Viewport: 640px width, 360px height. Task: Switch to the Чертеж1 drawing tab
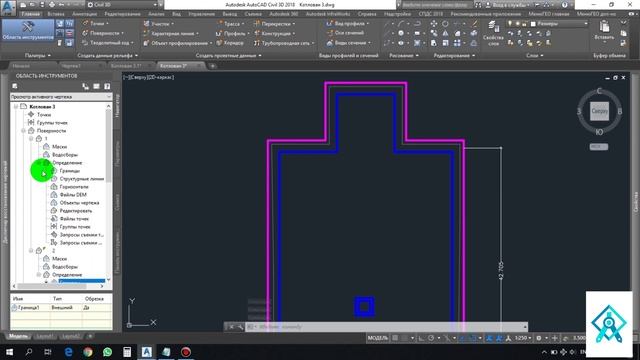pyautogui.click(x=71, y=66)
